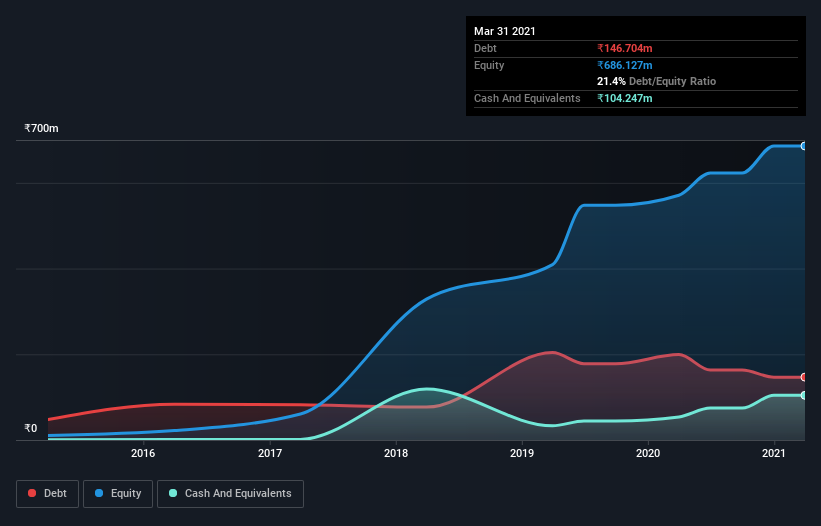The width and height of the screenshot is (821, 526).
Task: Toggle the Cash And Equivalents legend button
Action: coord(230,494)
